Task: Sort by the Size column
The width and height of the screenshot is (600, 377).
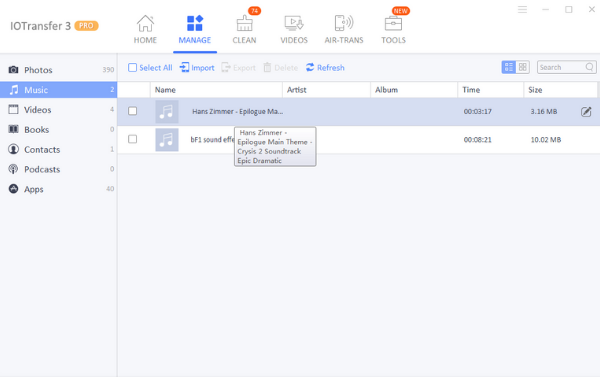Action: 560,90
